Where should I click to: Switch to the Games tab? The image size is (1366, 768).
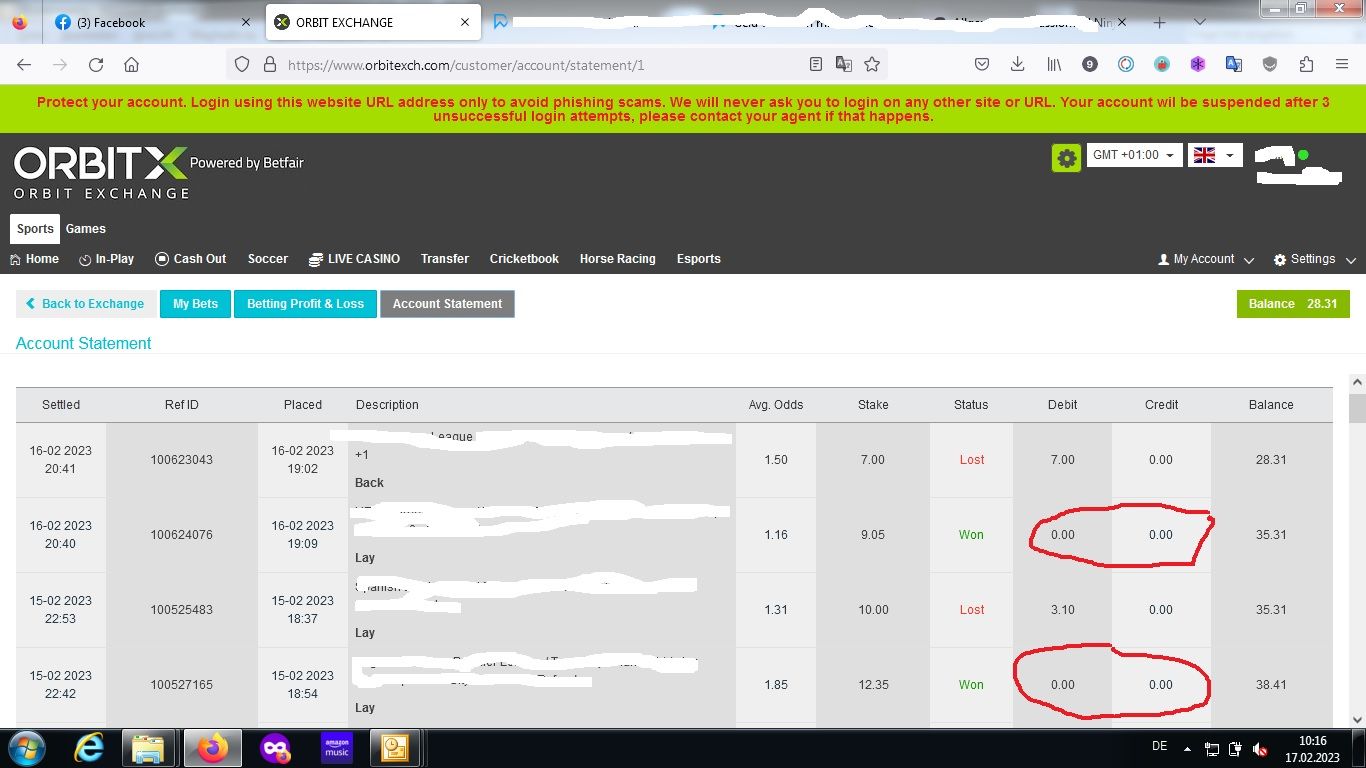click(x=86, y=229)
